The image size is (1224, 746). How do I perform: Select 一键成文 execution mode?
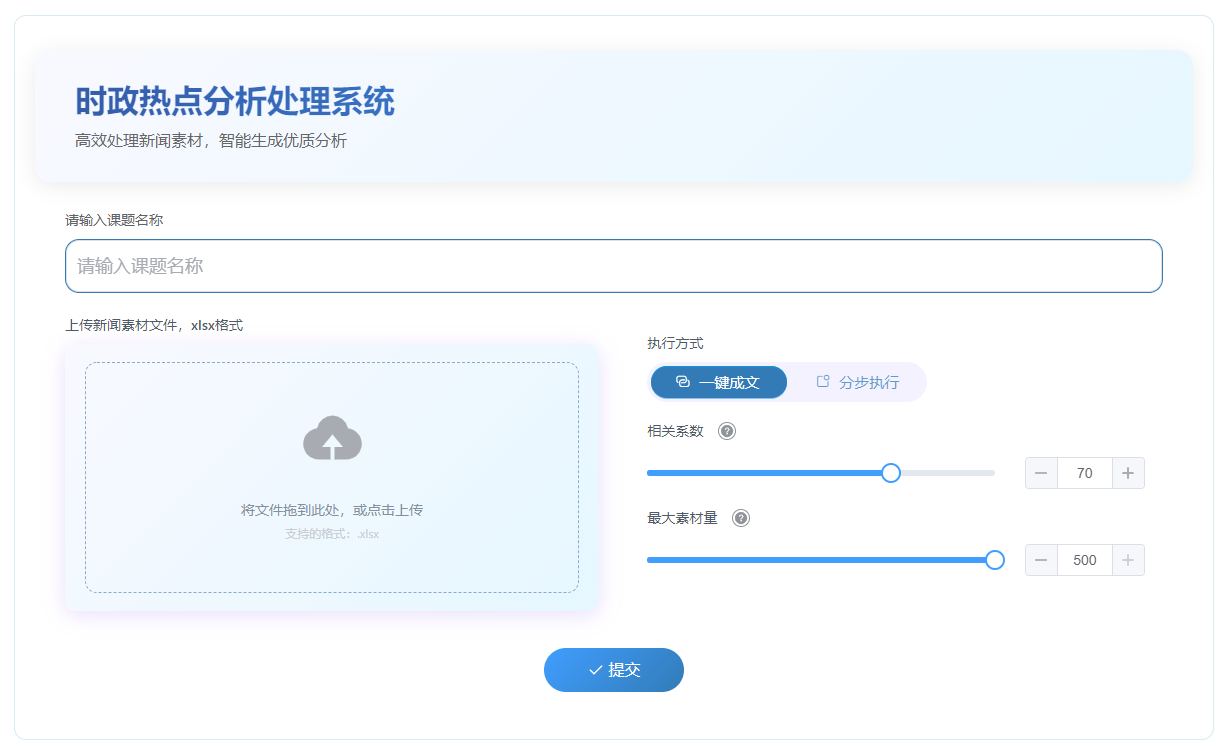coord(718,382)
